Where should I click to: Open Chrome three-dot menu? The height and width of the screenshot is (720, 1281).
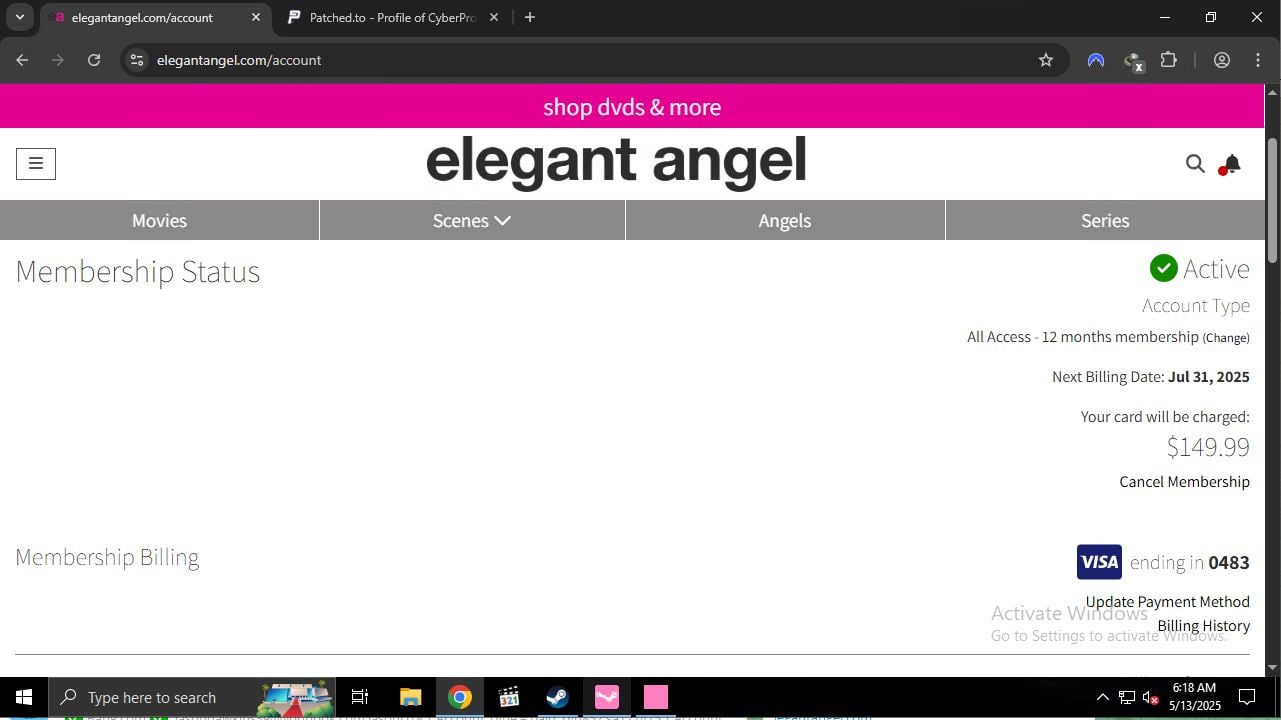[1258, 60]
